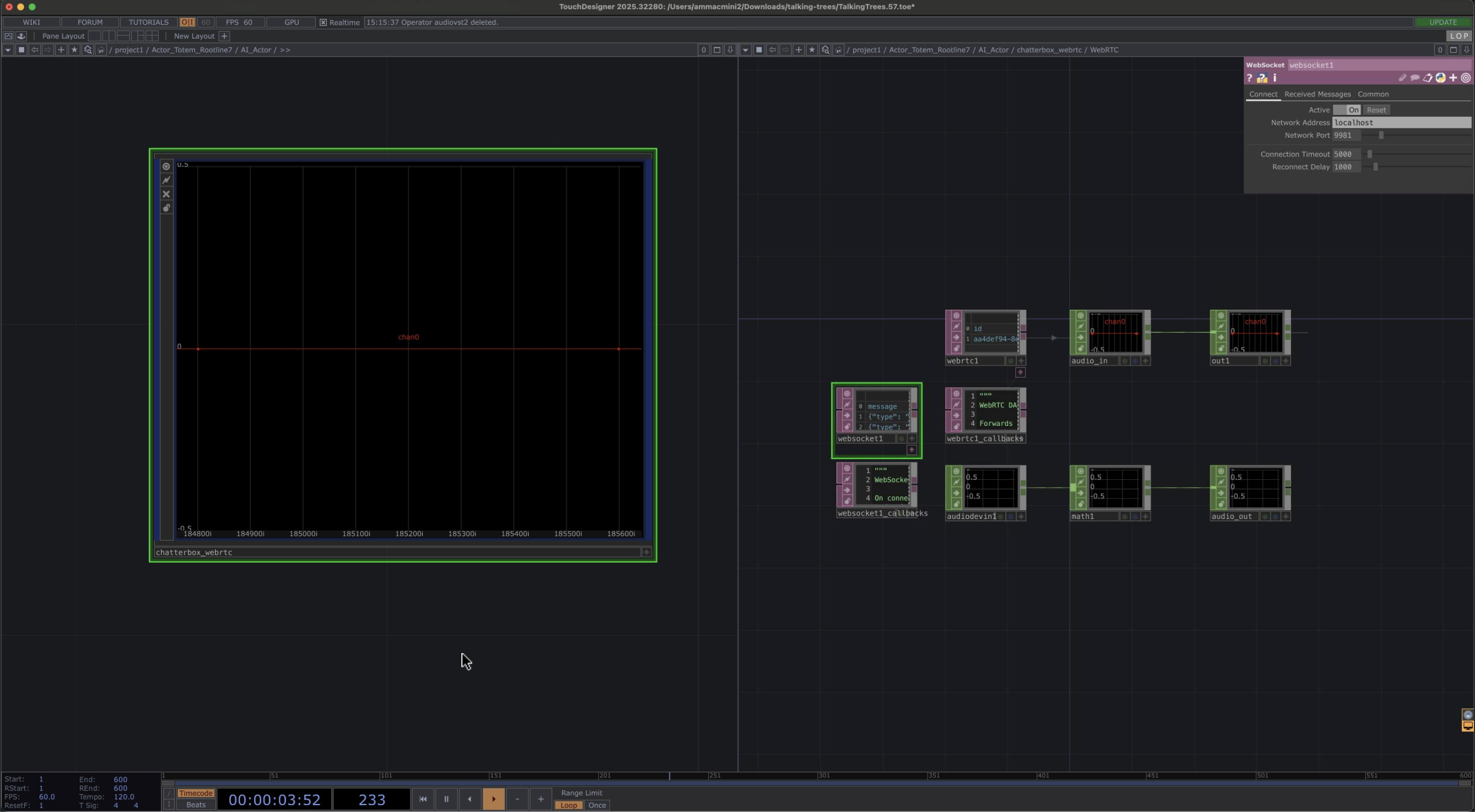This screenshot has width=1475, height=812.
Task: Open operator help question mark icon
Action: click(1249, 78)
